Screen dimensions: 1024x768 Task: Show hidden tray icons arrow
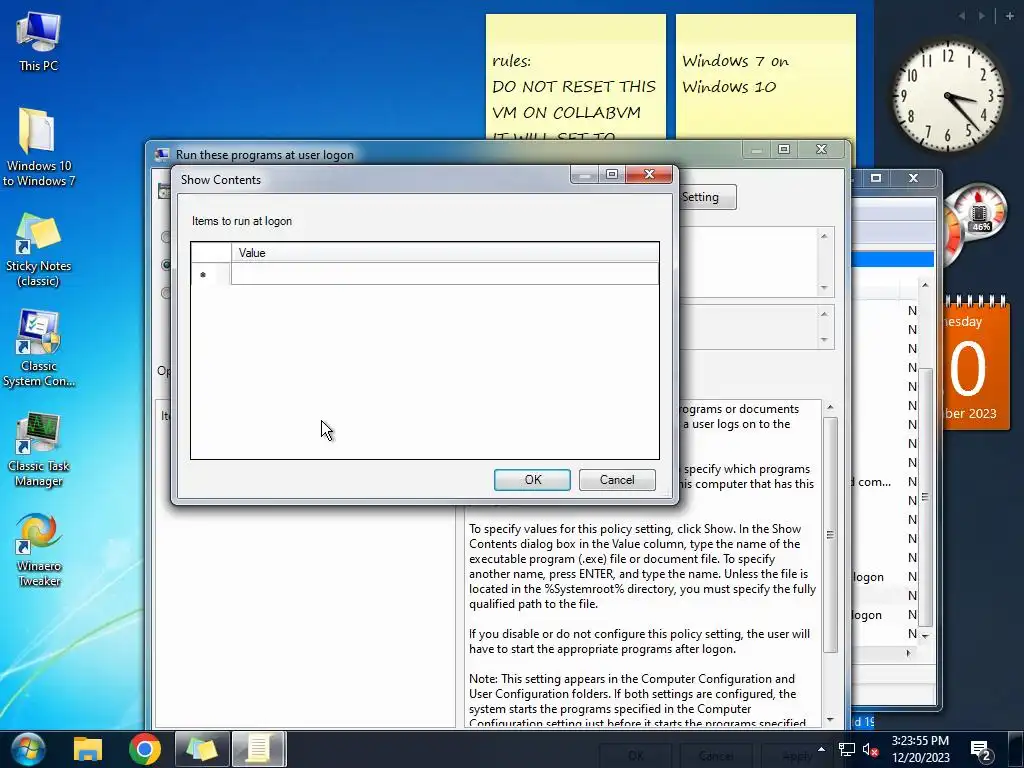[822, 749]
